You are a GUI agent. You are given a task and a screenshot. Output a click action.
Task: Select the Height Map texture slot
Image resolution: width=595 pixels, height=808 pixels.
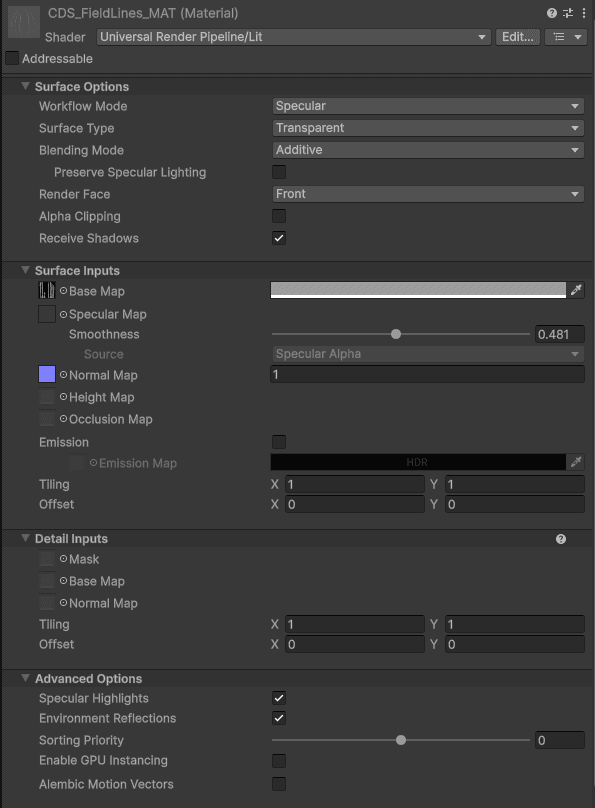tap(47, 397)
